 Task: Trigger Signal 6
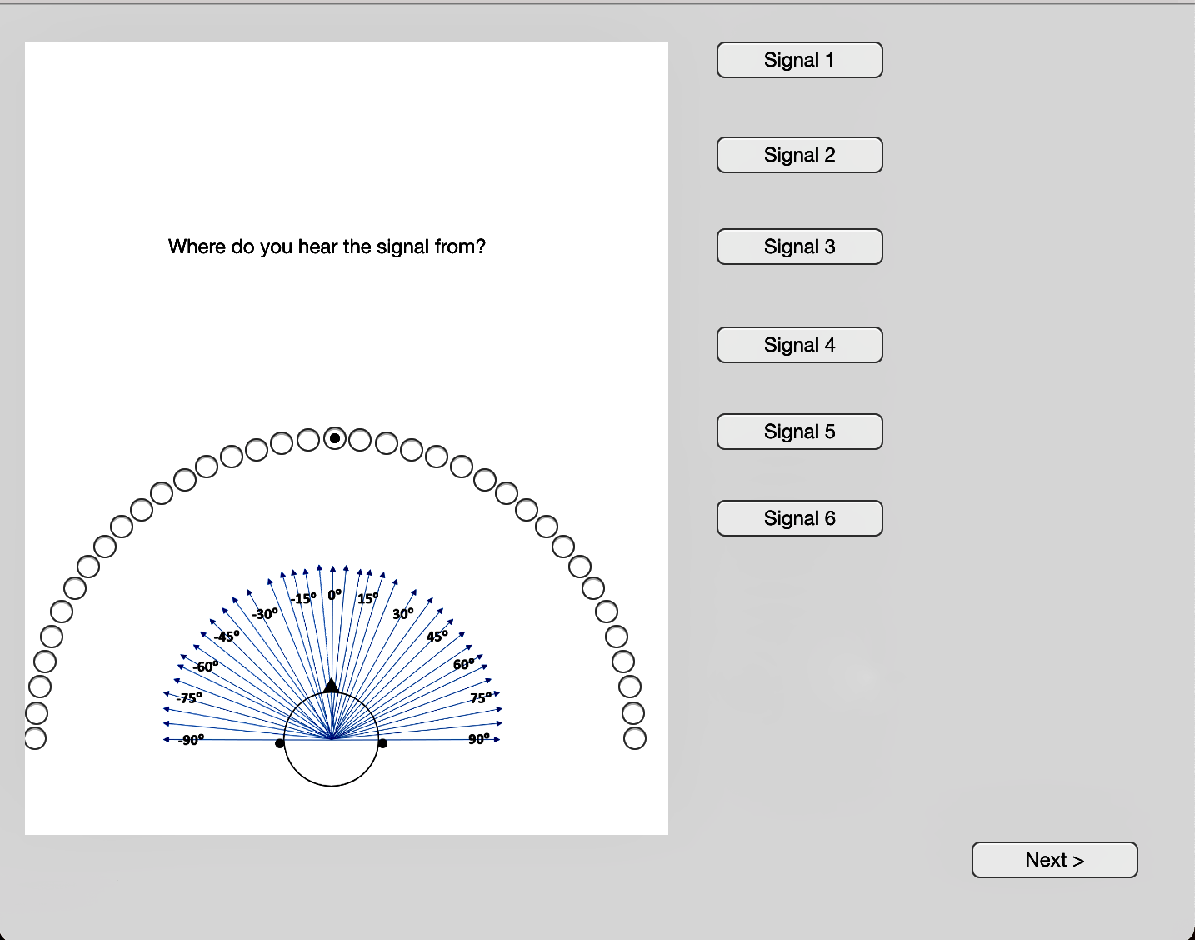[x=799, y=518]
